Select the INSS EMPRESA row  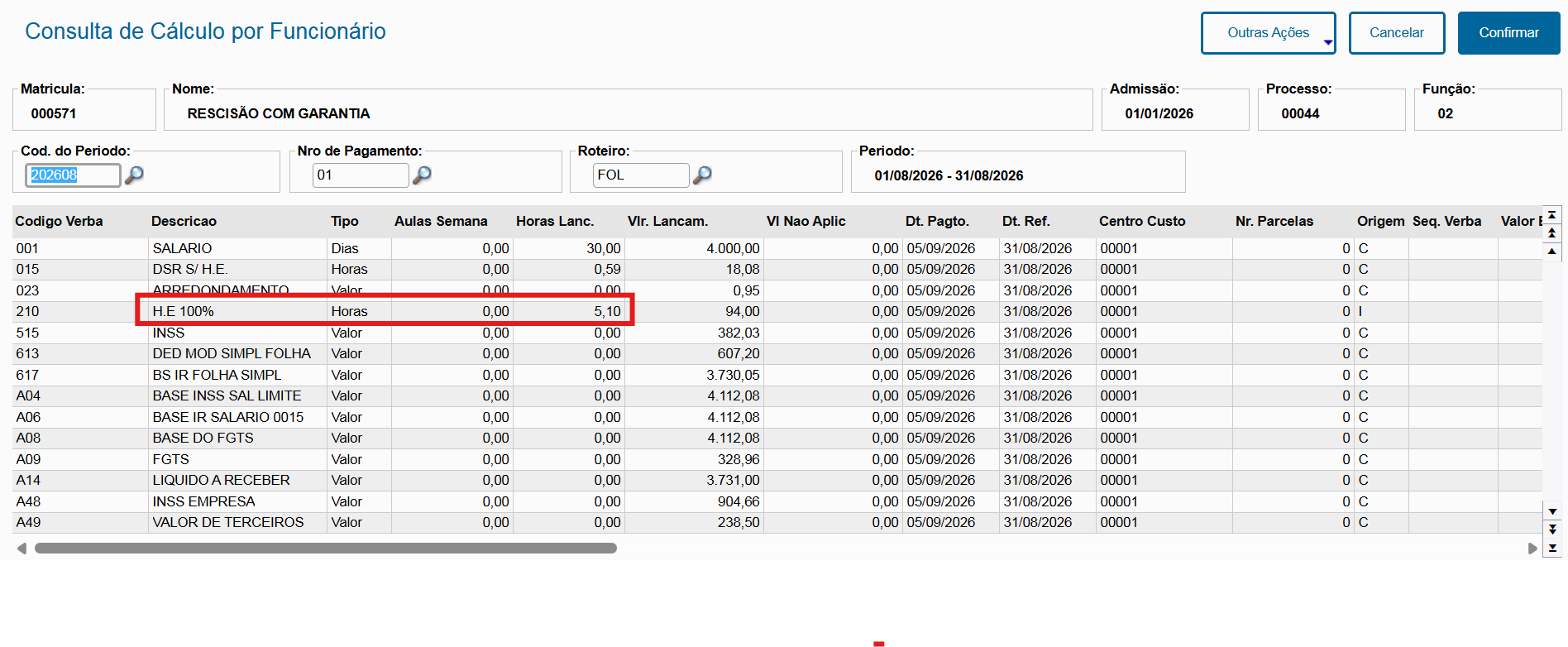[777, 501]
